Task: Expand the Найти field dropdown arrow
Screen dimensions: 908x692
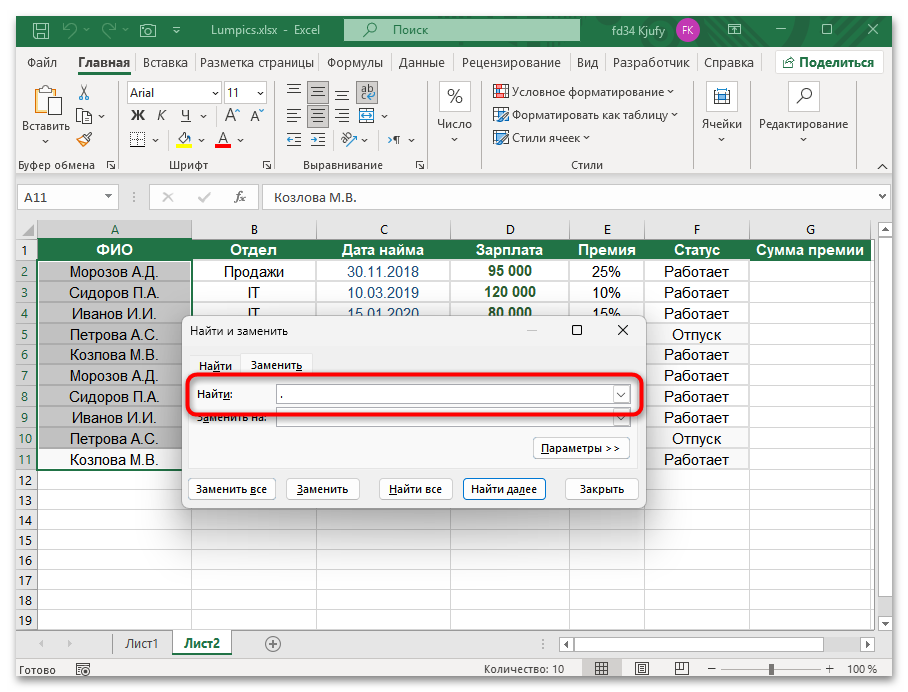Action: [x=621, y=395]
